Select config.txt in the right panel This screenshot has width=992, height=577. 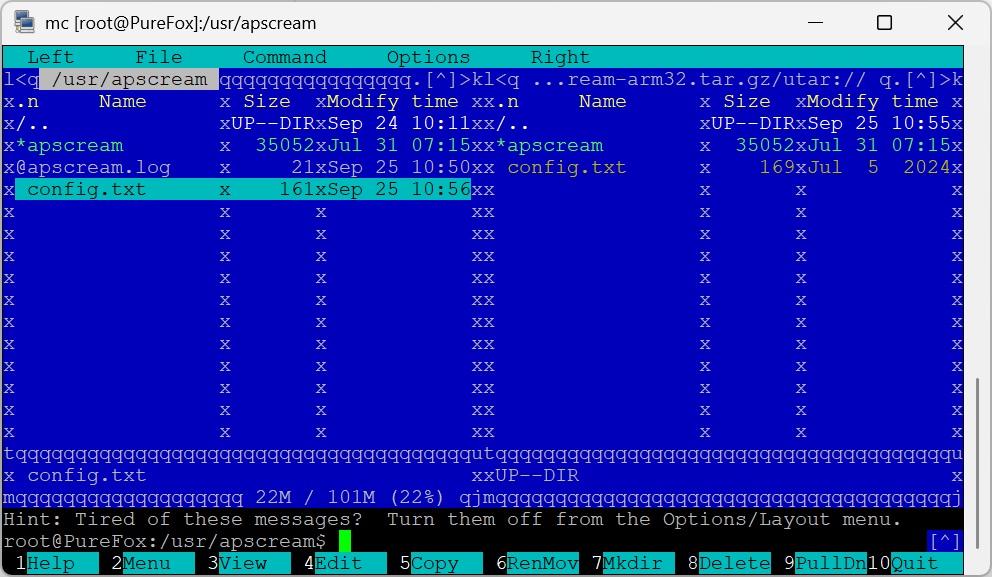click(566, 167)
